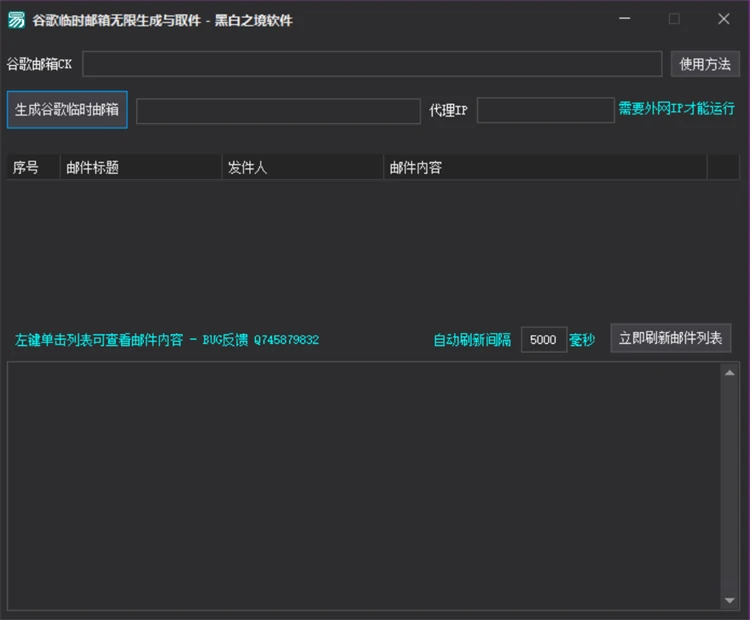
Task: Minimize the window
Action: pos(625,19)
